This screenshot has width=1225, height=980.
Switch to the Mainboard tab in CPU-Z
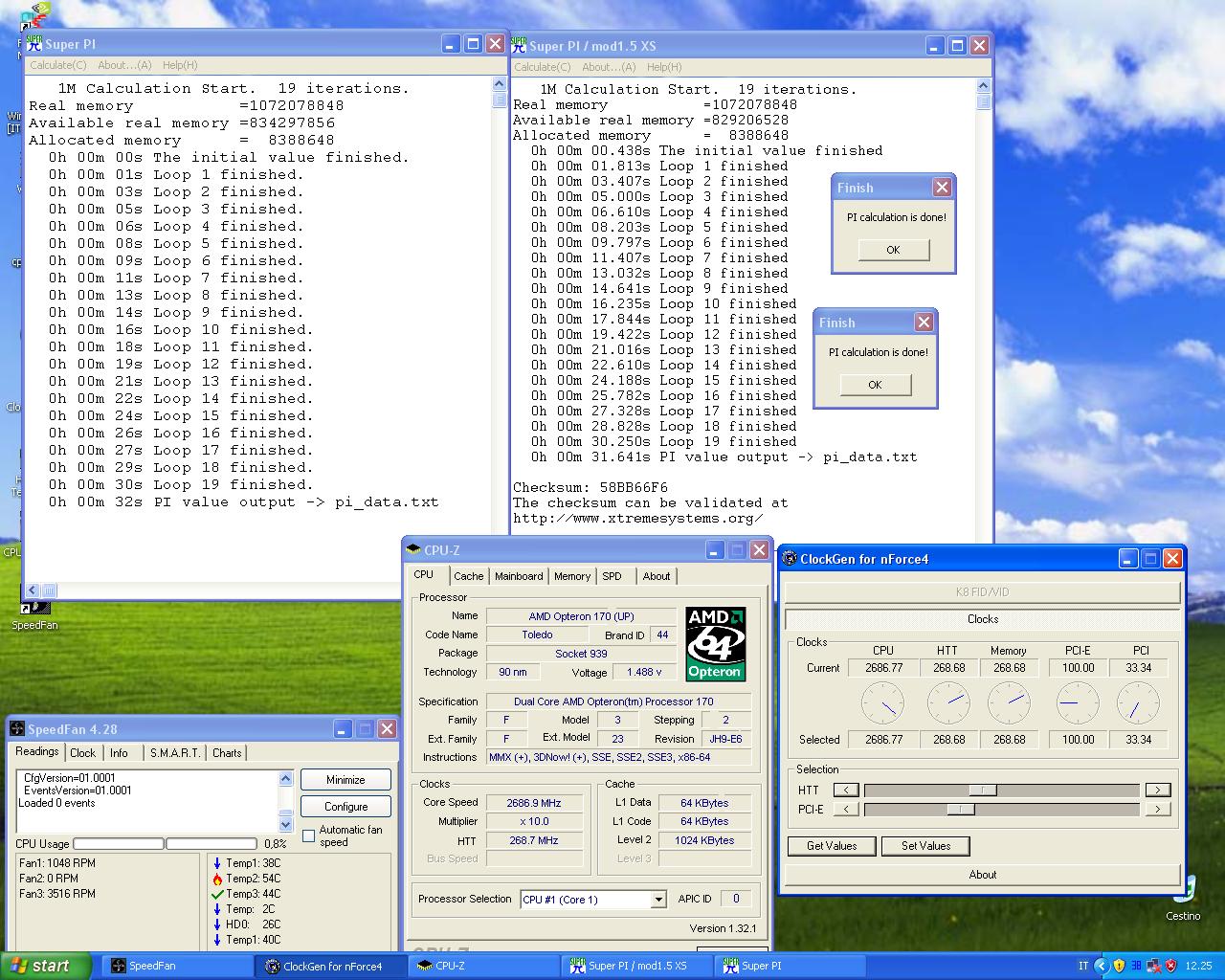519,576
